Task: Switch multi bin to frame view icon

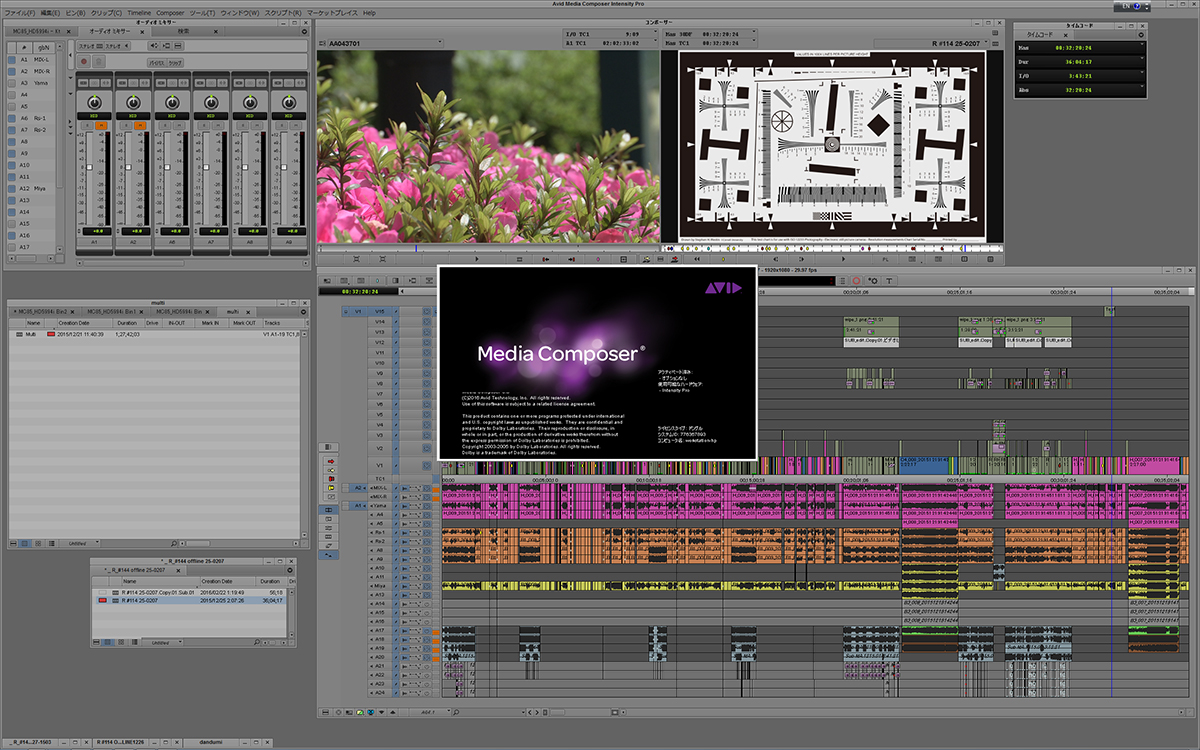Action: click(x=36, y=543)
